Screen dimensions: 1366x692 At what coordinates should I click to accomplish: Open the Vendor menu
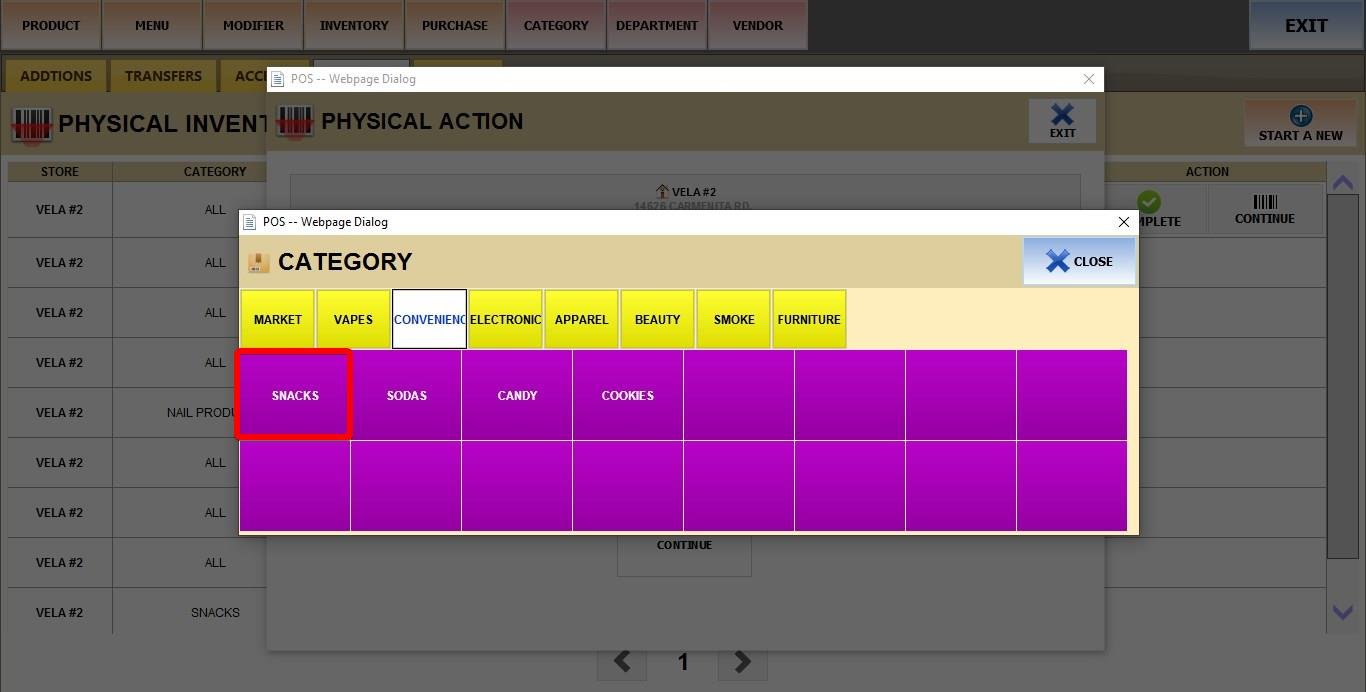coord(758,25)
